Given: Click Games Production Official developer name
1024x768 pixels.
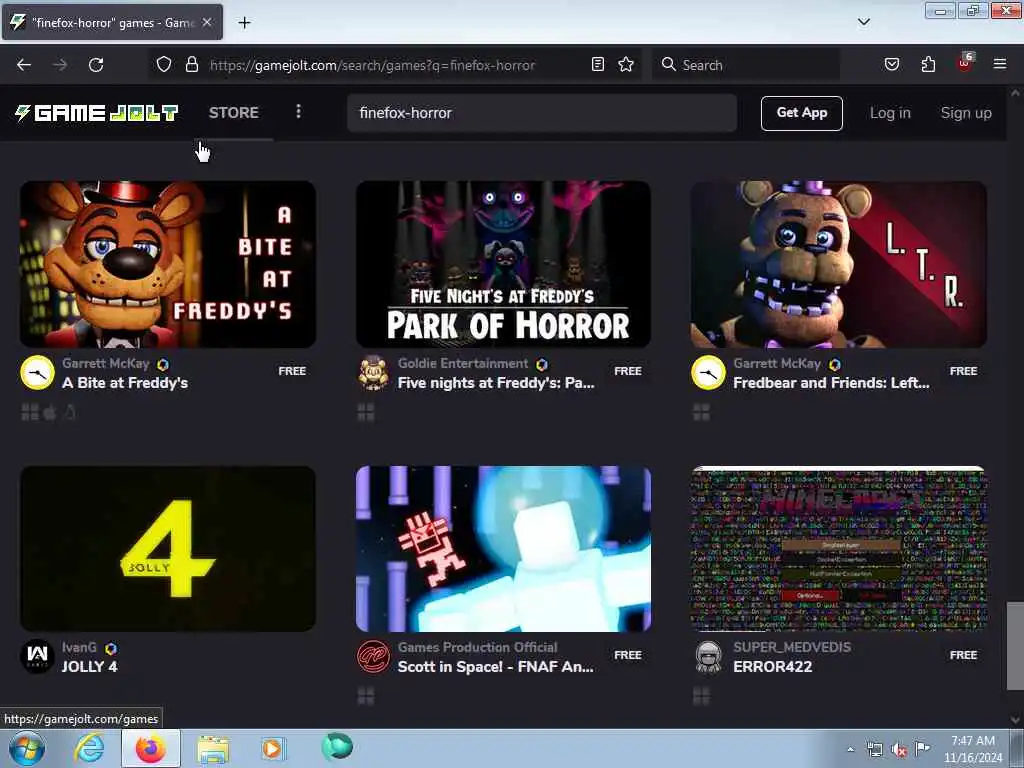Looking at the screenshot, I should click(477, 647).
